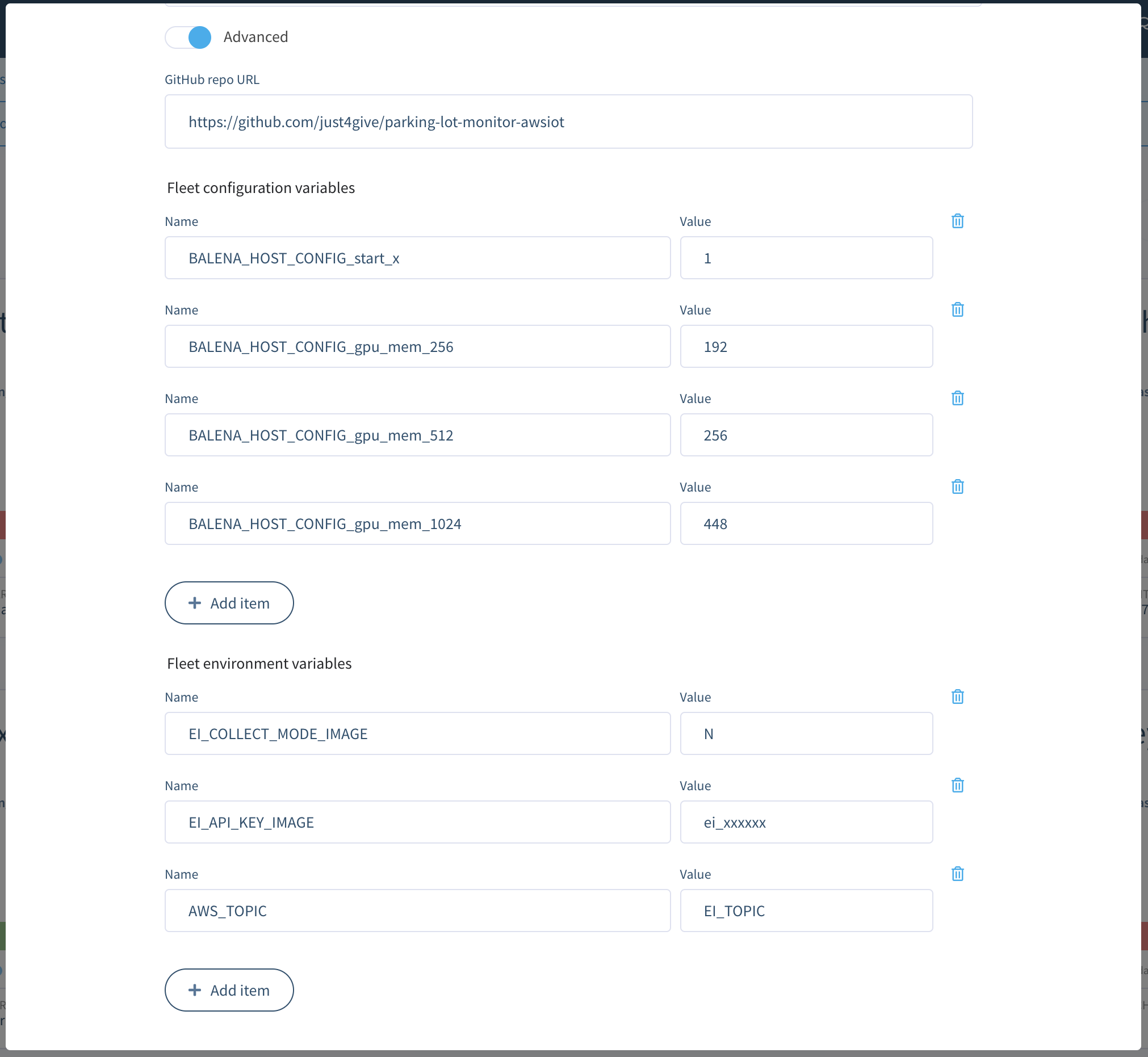Click the value field containing N
This screenshot has width=1148, height=1057.
tap(806, 733)
